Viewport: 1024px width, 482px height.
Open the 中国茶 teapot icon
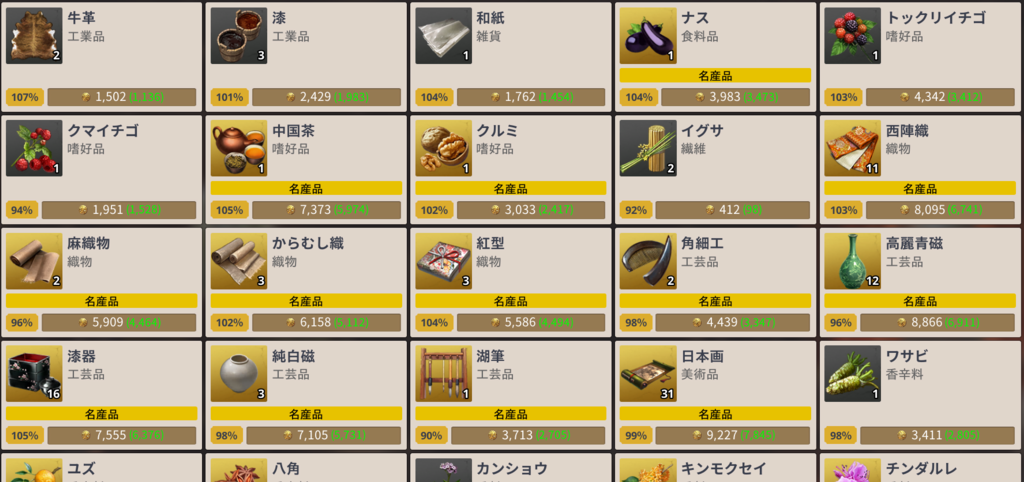(239, 148)
